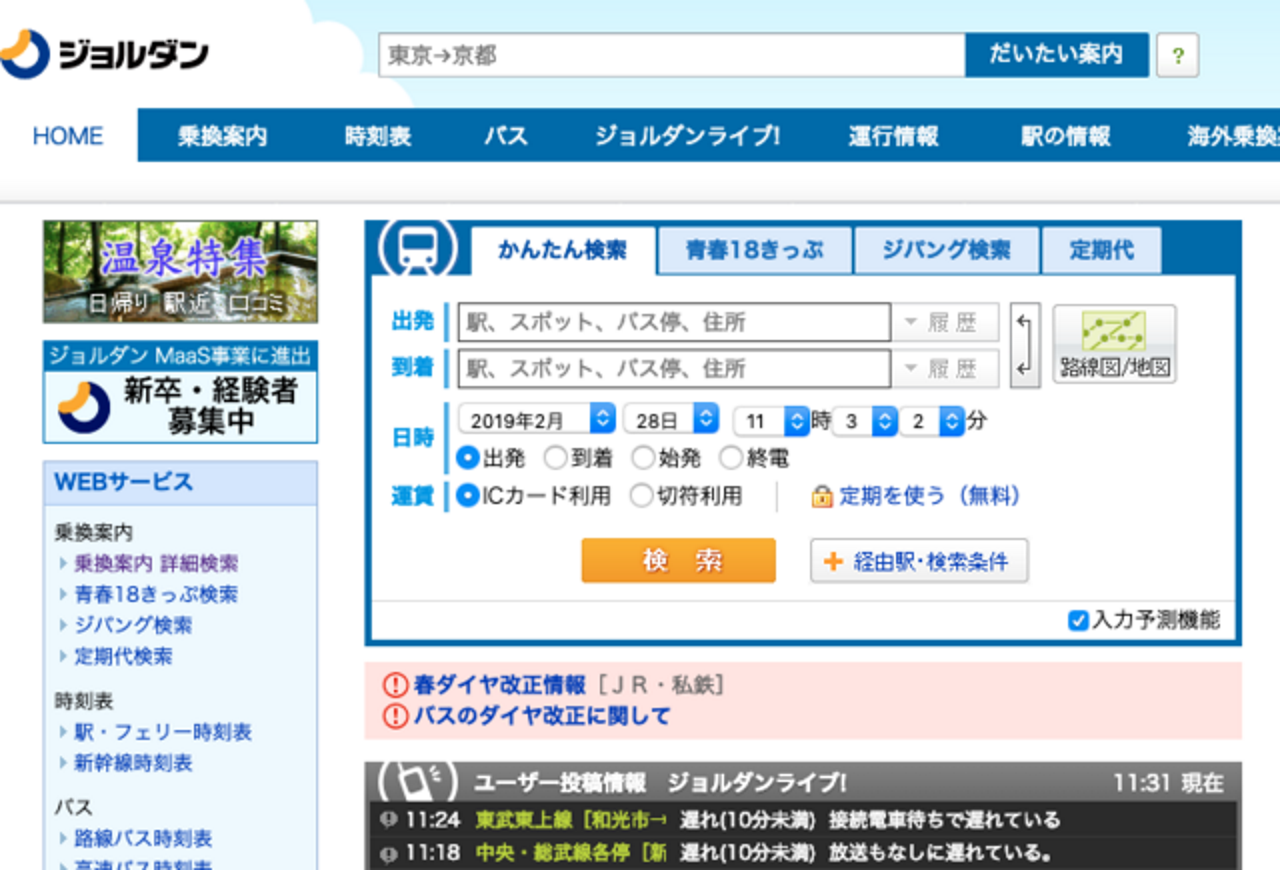This screenshot has width=1280, height=870.
Task: Click the ? help button next to だいたい案内
Action: coord(1178,55)
